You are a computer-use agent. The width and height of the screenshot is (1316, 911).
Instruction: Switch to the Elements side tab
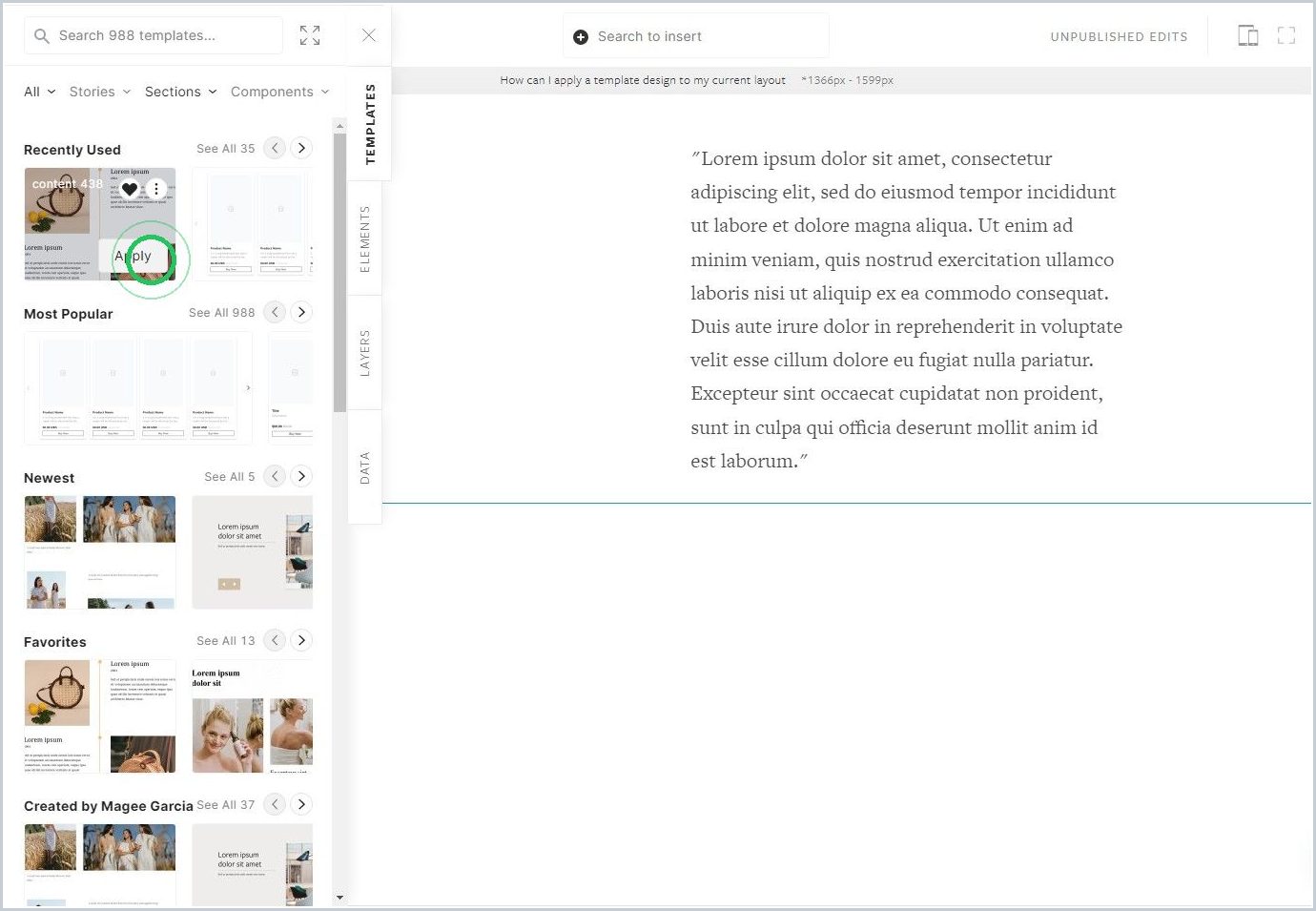click(x=365, y=238)
